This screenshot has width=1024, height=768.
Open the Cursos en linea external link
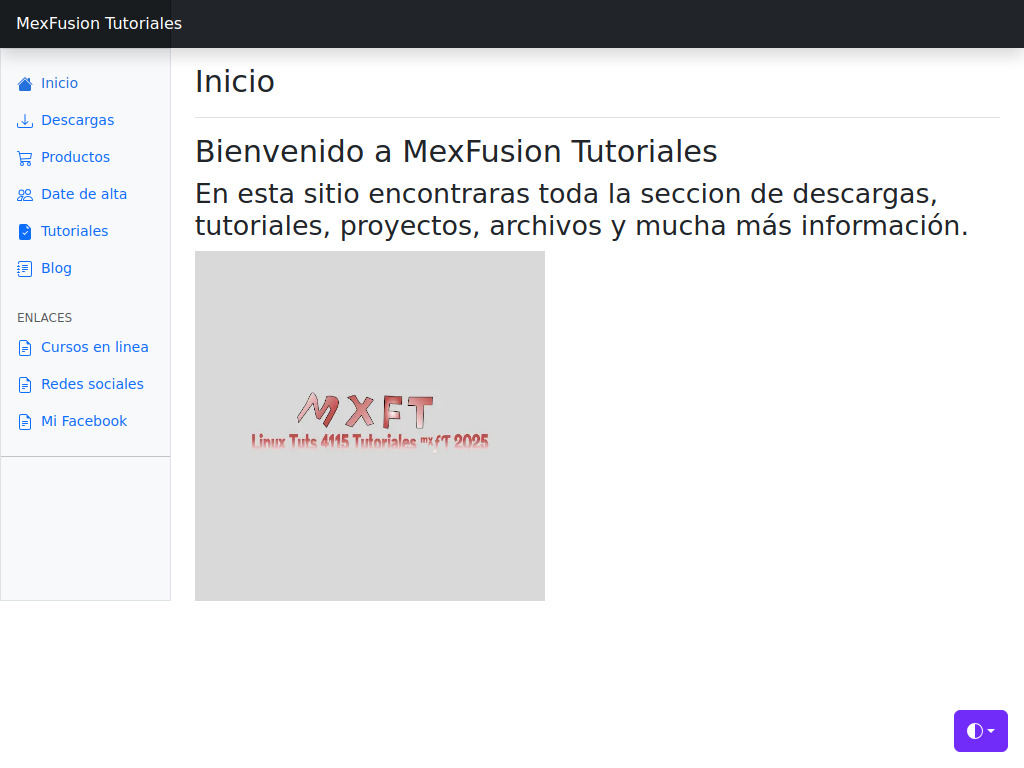click(x=94, y=347)
